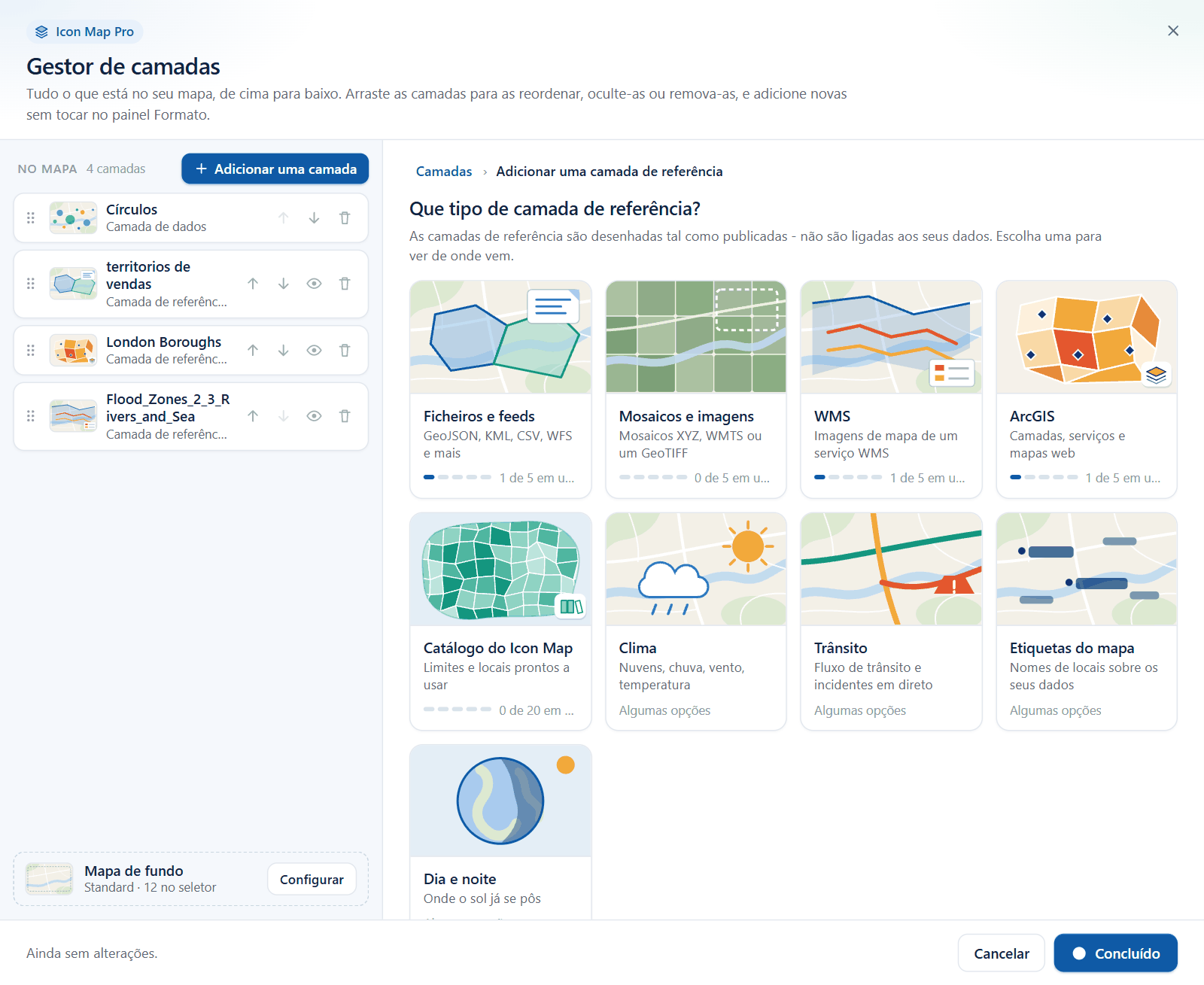Grab the drag handle of Círculos layer

tap(31, 218)
